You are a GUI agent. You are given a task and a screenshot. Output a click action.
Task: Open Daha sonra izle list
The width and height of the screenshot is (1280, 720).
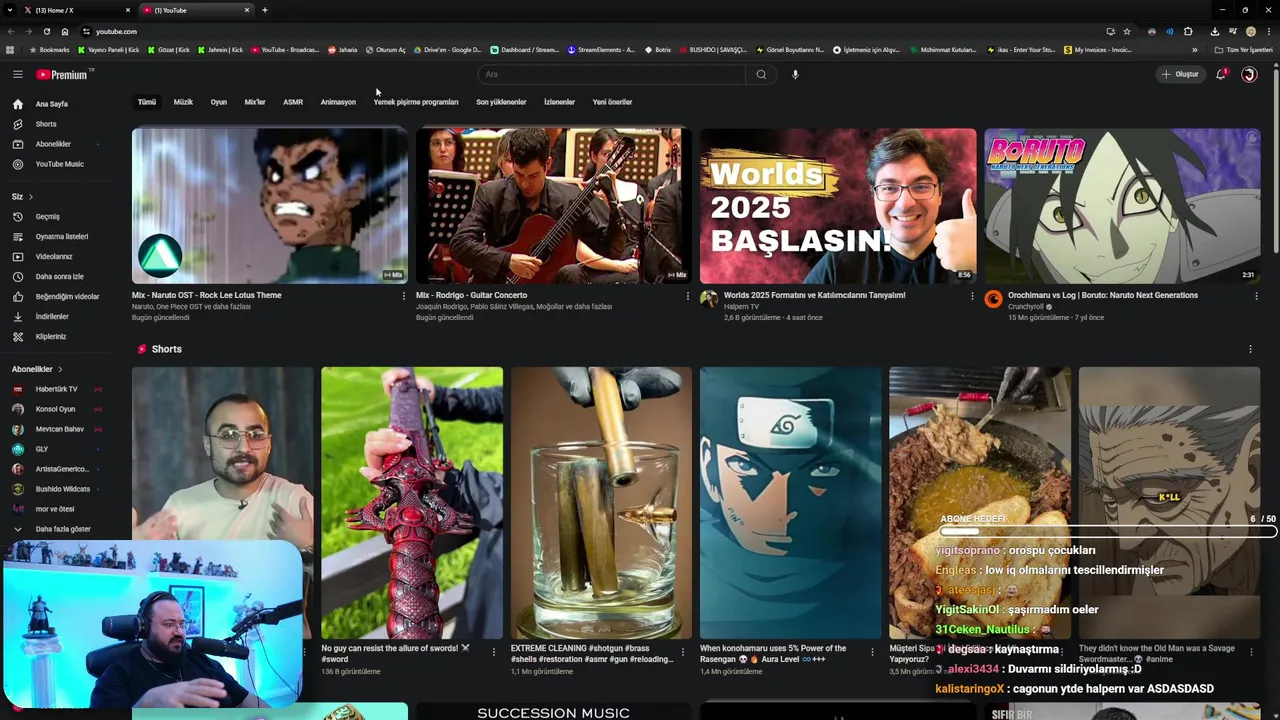[x=60, y=277]
